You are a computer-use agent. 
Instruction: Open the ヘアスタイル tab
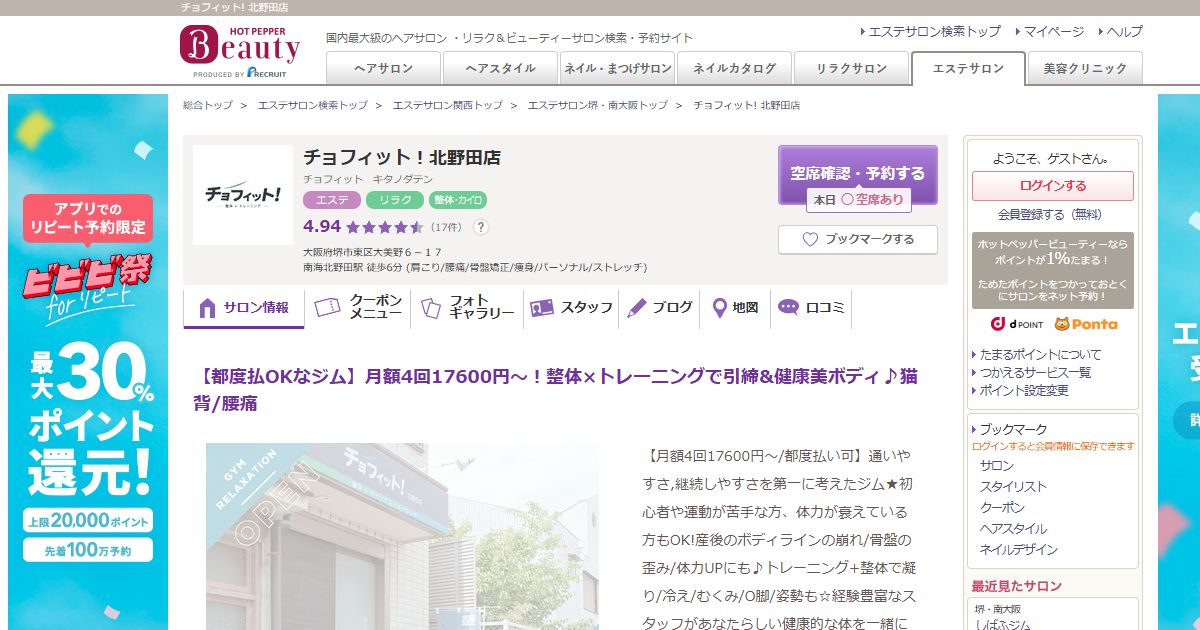point(500,68)
